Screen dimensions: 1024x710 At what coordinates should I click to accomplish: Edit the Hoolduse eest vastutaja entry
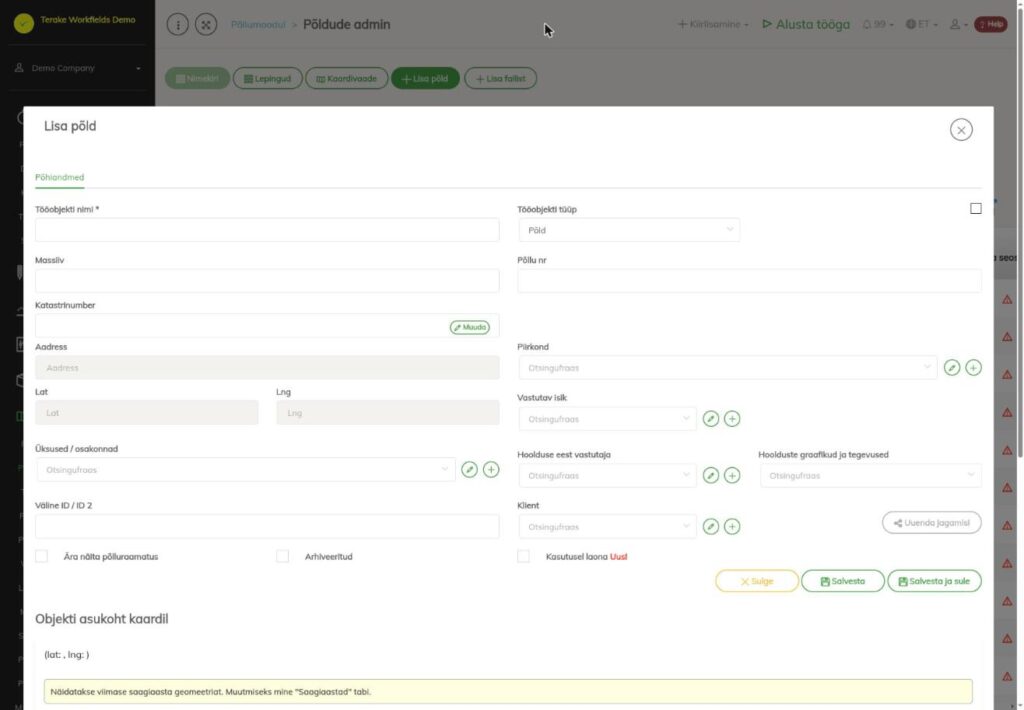tap(711, 476)
